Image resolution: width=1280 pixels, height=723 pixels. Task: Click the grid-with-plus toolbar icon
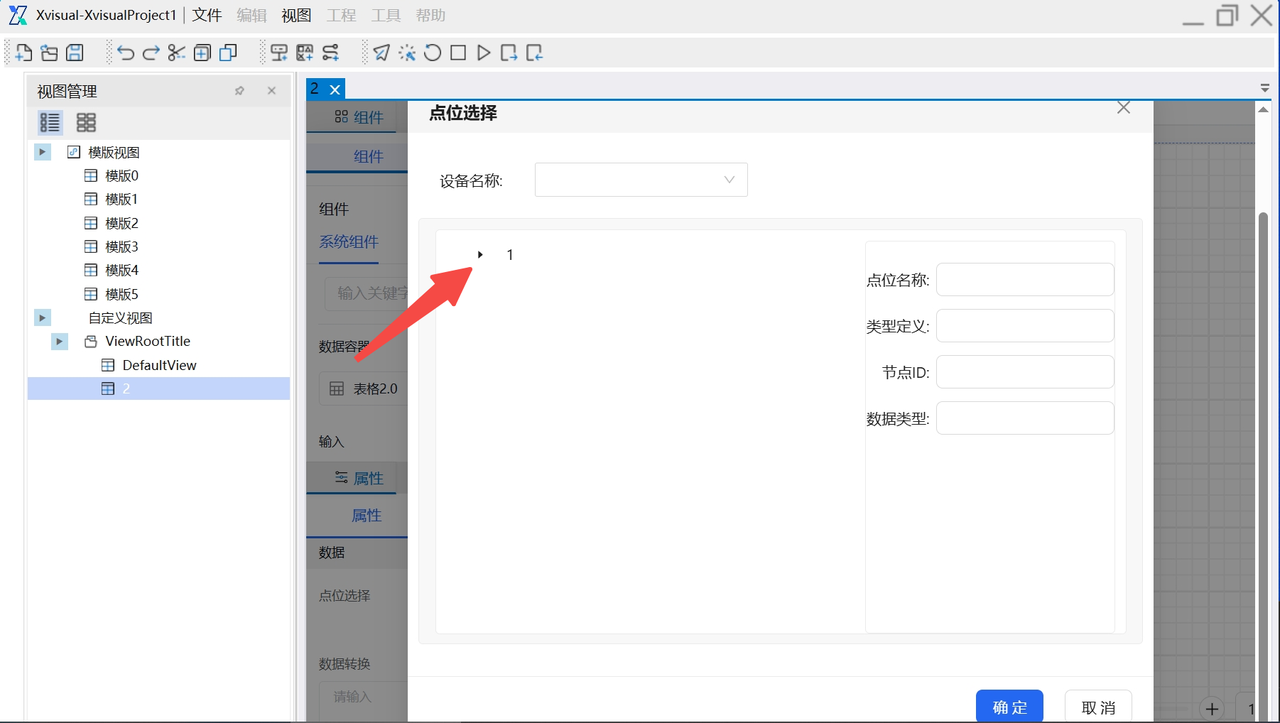tap(305, 53)
